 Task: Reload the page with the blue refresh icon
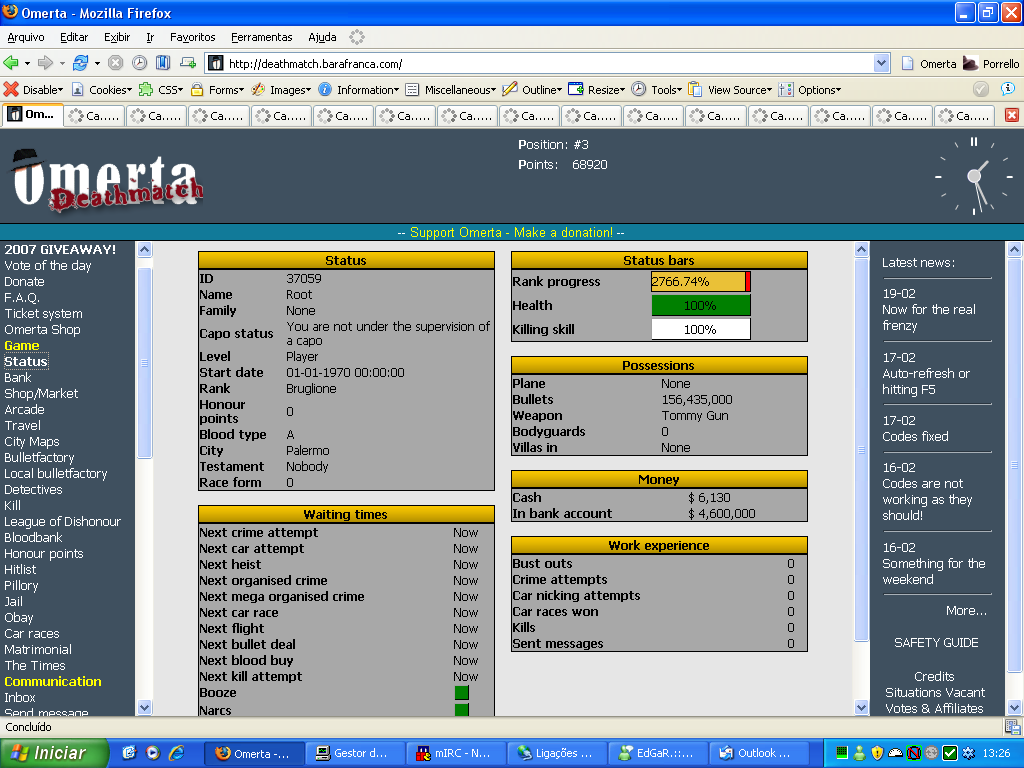[x=80, y=63]
